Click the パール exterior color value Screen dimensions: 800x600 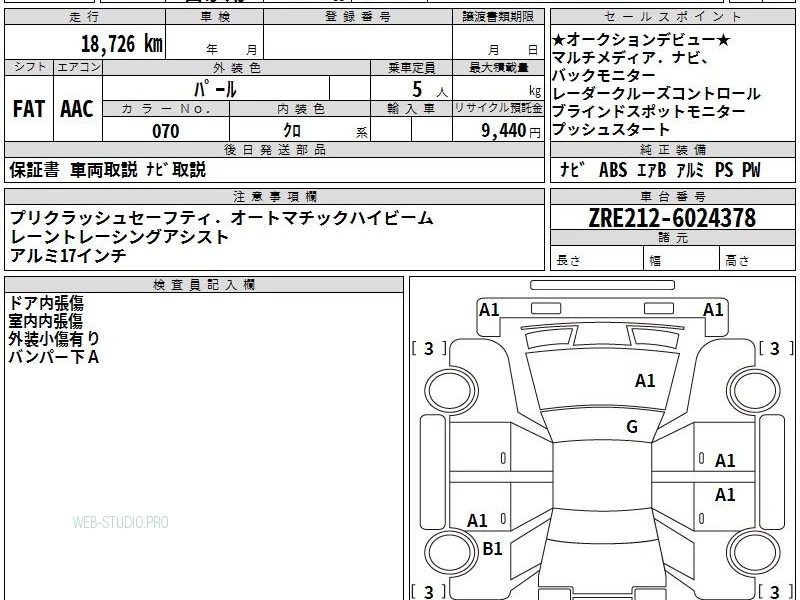(215, 89)
